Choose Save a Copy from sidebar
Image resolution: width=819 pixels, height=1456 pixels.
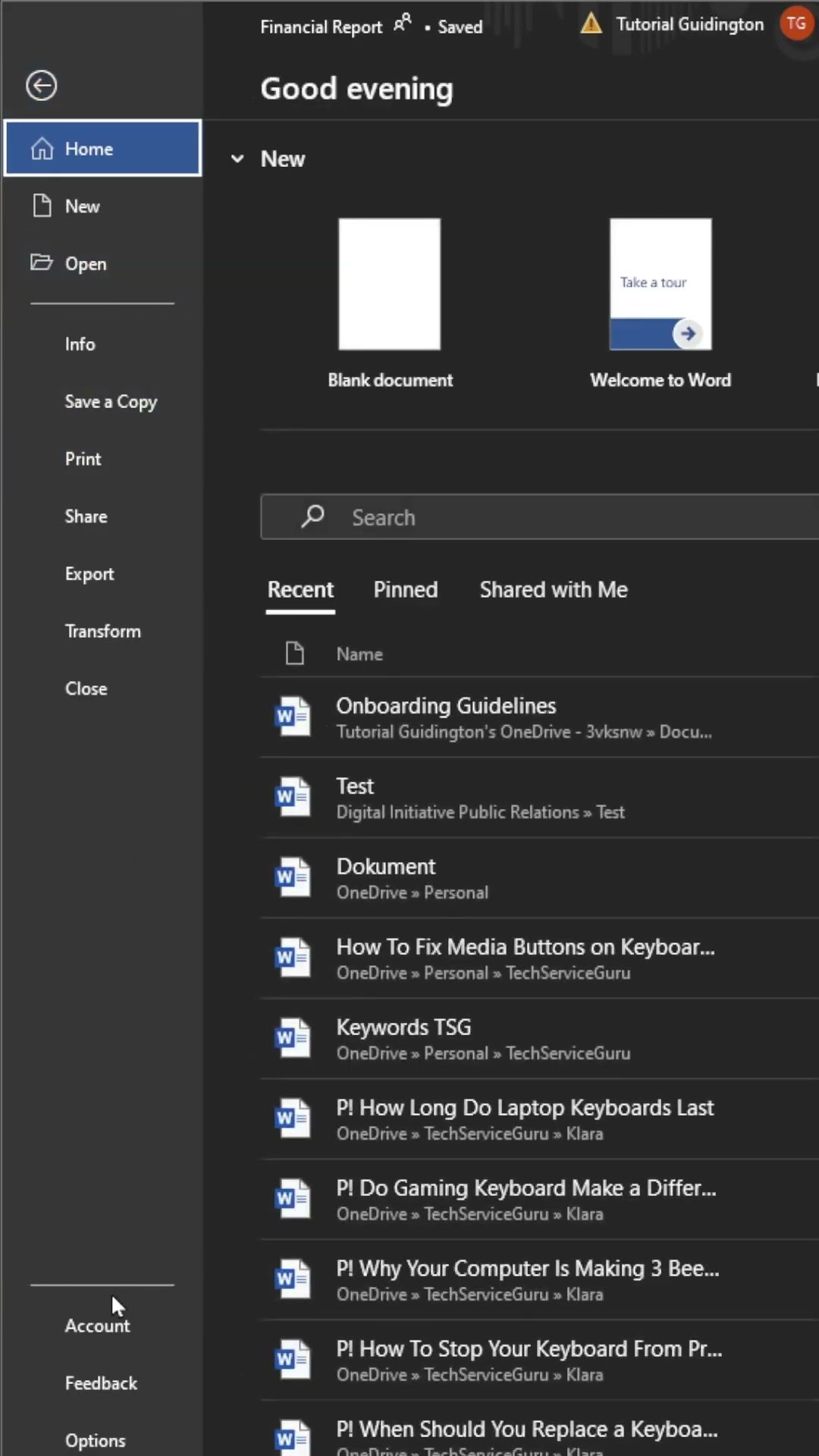coord(111,402)
